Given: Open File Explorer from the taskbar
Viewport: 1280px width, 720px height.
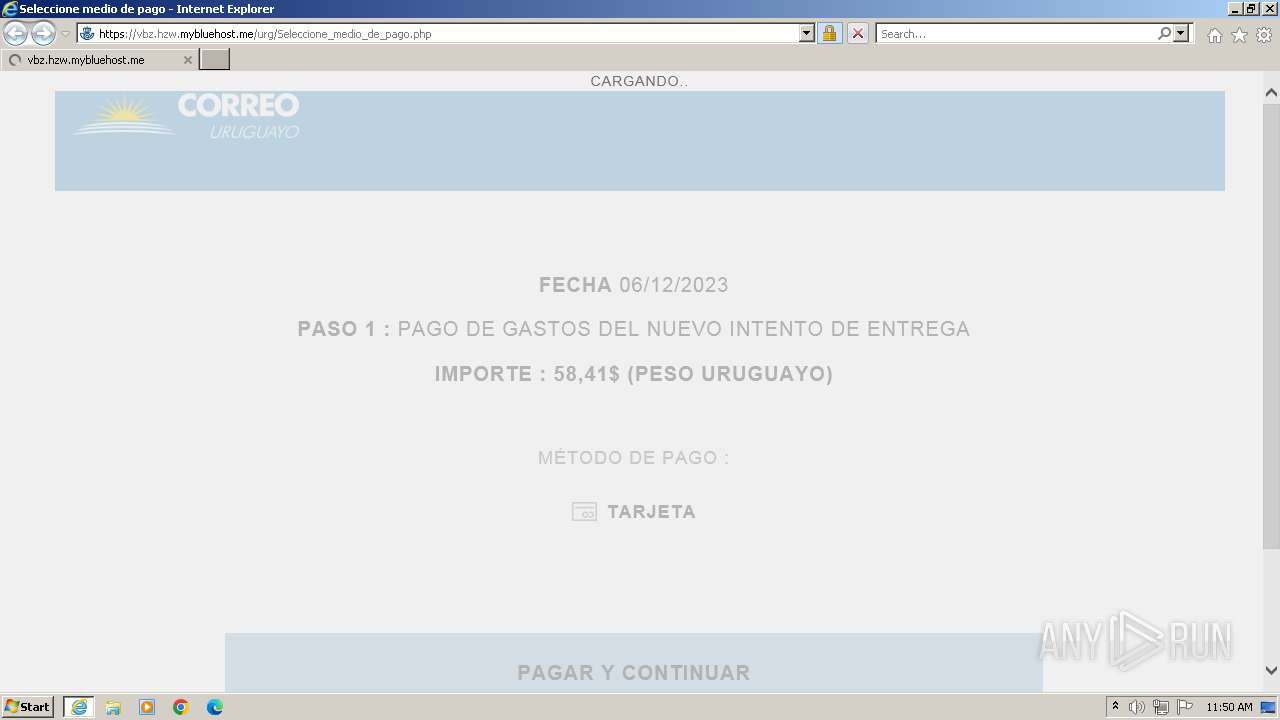Looking at the screenshot, I should pos(113,707).
